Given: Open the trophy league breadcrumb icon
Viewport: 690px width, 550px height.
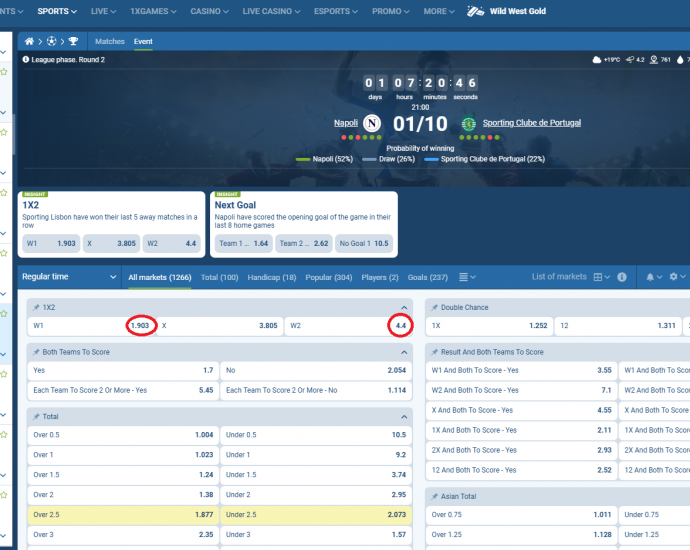Looking at the screenshot, I should coord(73,41).
